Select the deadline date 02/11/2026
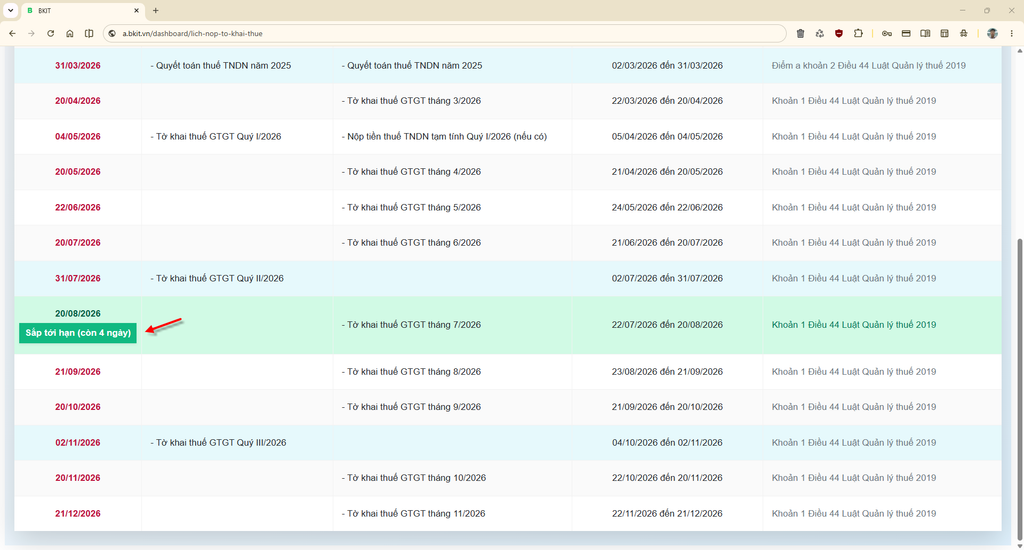Screen dimensions: 1024x550 pos(78,442)
